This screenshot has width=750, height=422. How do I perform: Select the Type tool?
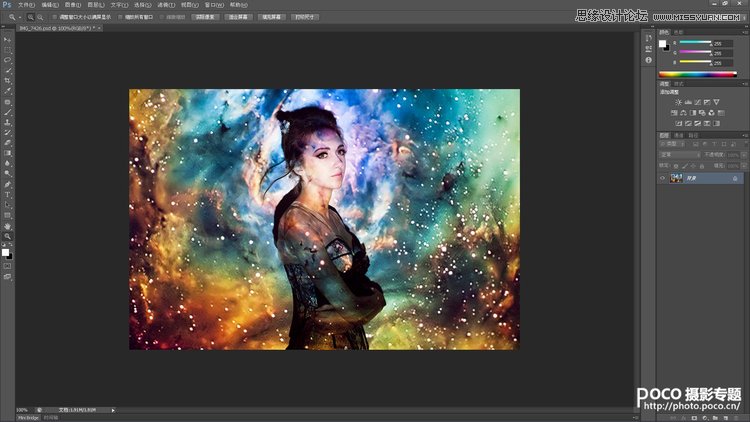(7, 195)
